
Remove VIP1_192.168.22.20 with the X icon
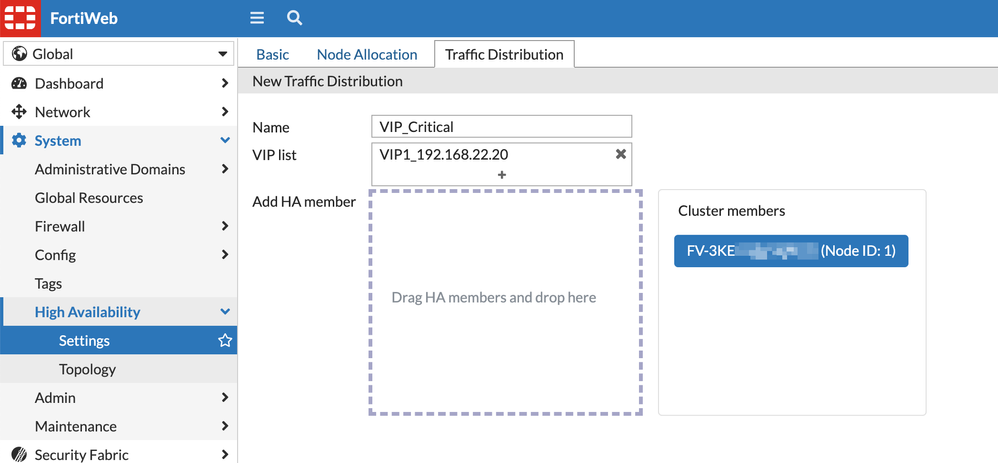point(621,154)
